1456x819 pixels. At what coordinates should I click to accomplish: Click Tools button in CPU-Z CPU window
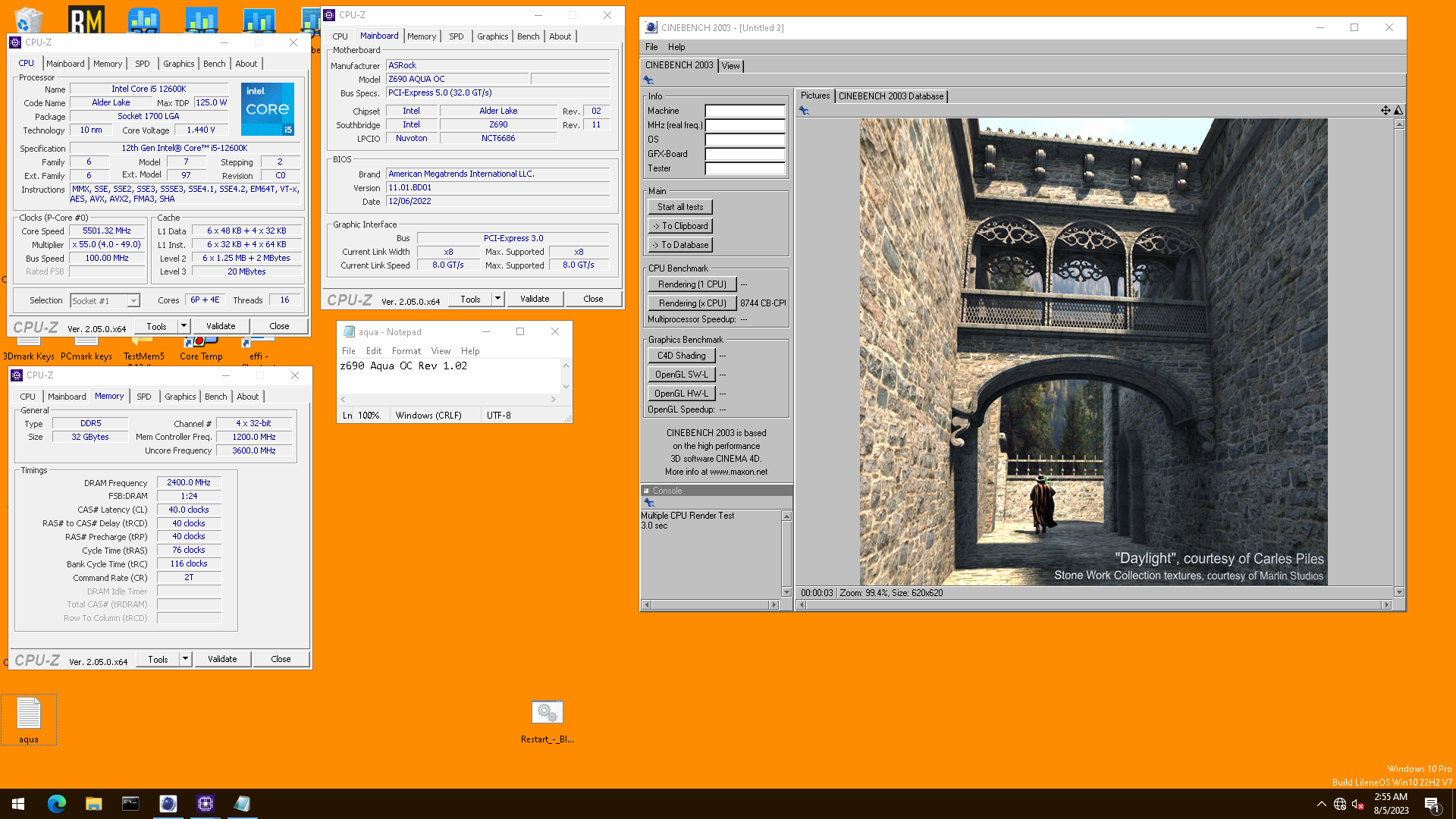coord(156,326)
